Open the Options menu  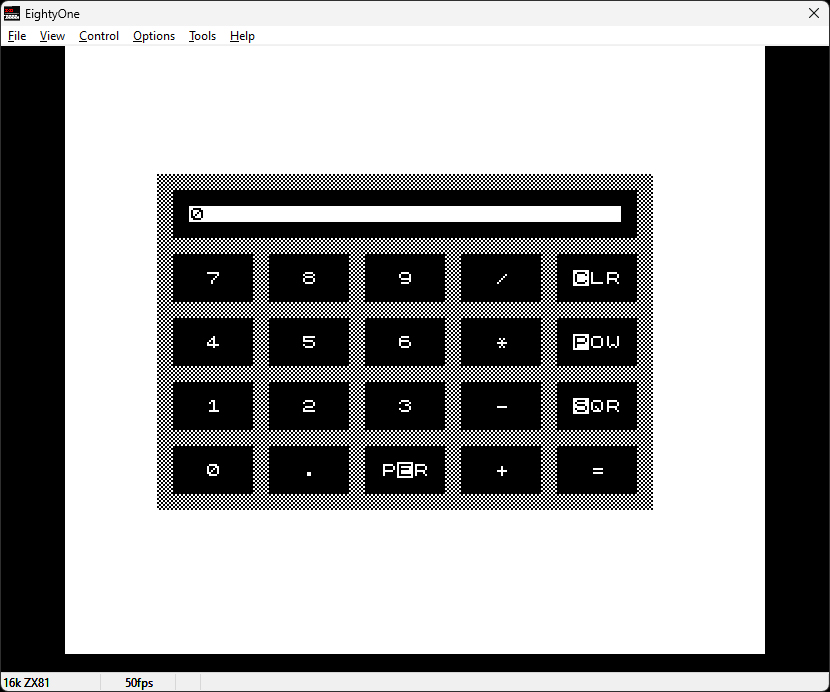tap(153, 35)
